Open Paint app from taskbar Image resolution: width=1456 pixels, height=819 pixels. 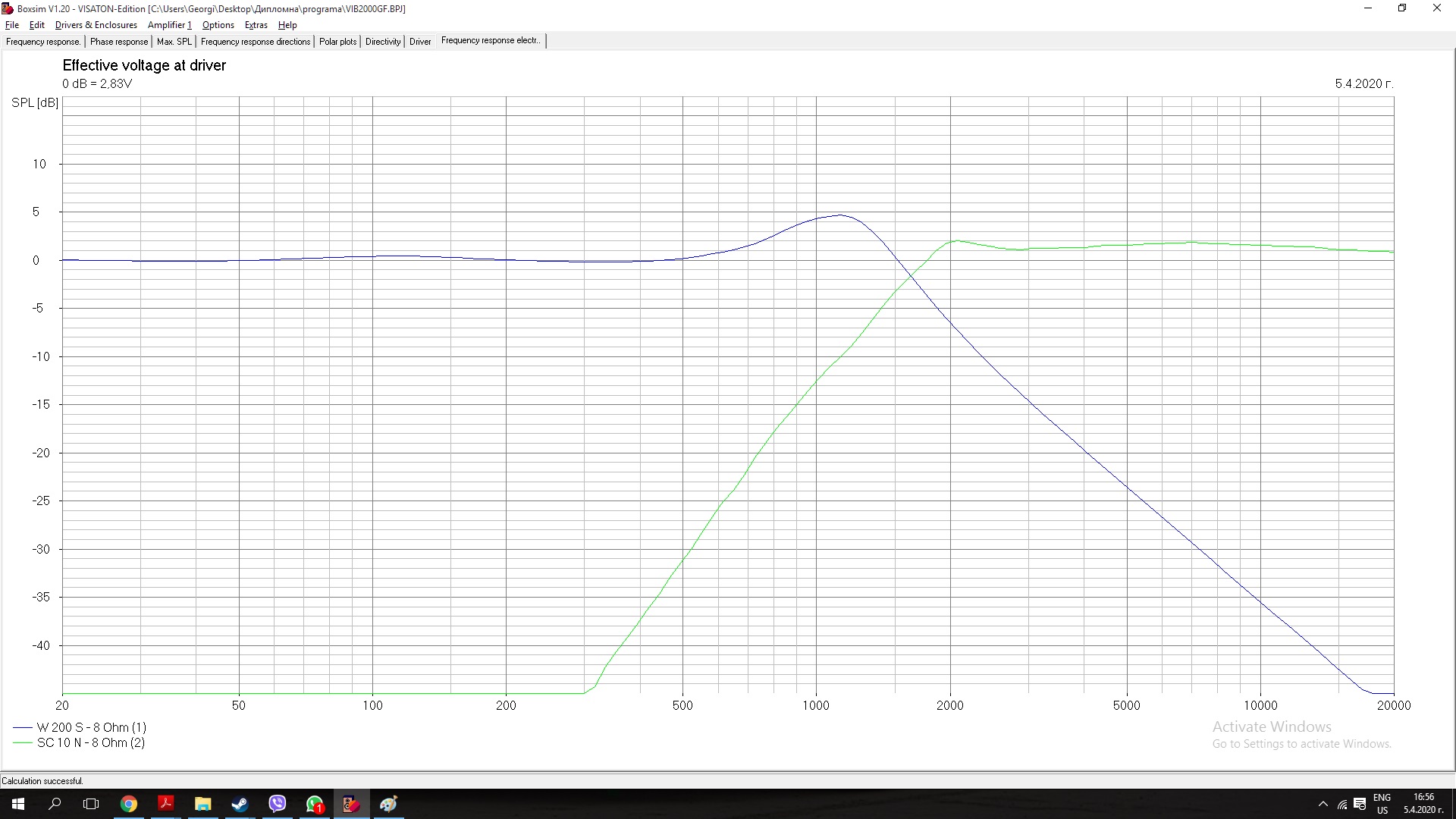tap(388, 804)
